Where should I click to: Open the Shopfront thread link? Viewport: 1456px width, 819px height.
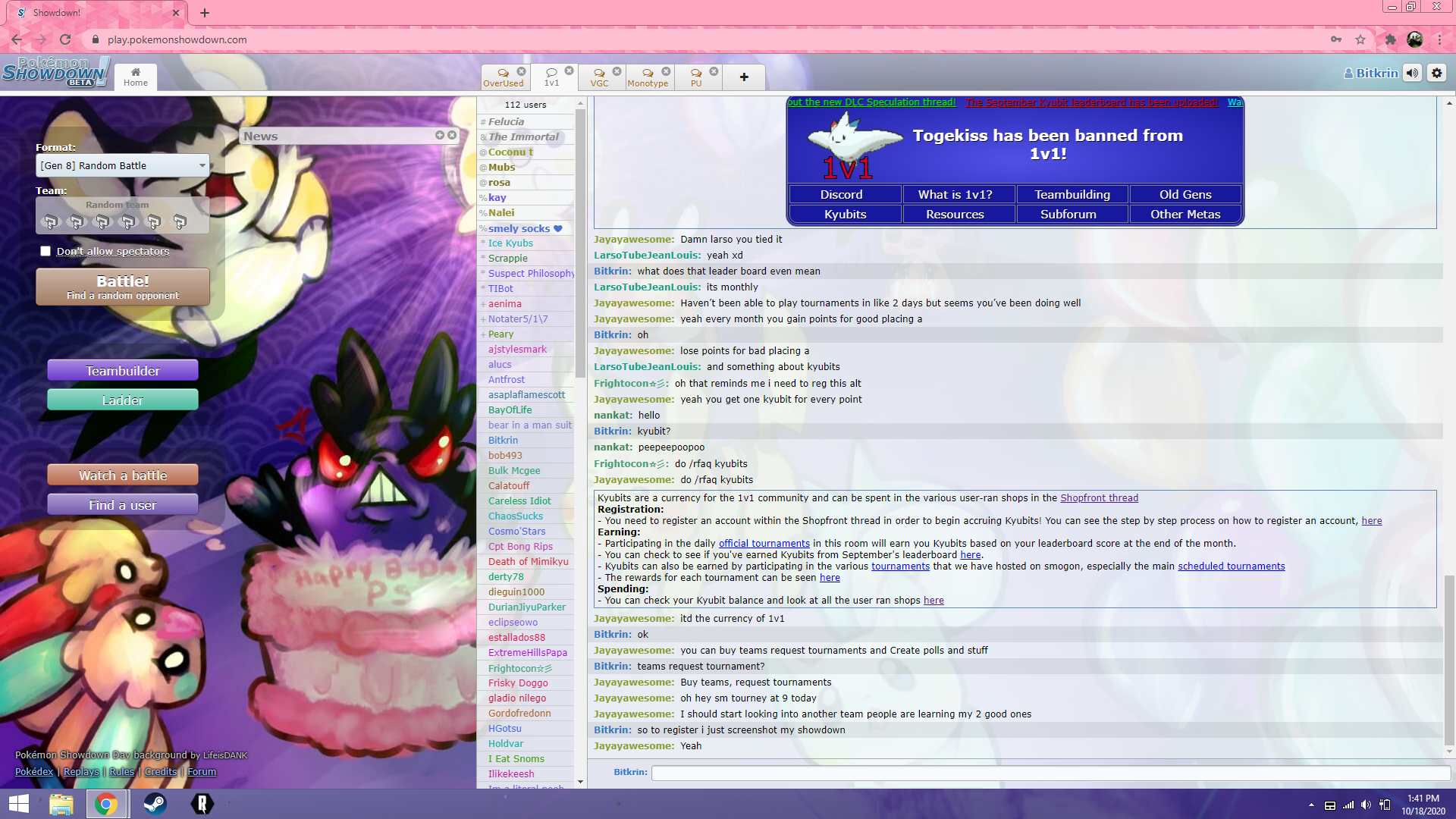(x=1099, y=498)
